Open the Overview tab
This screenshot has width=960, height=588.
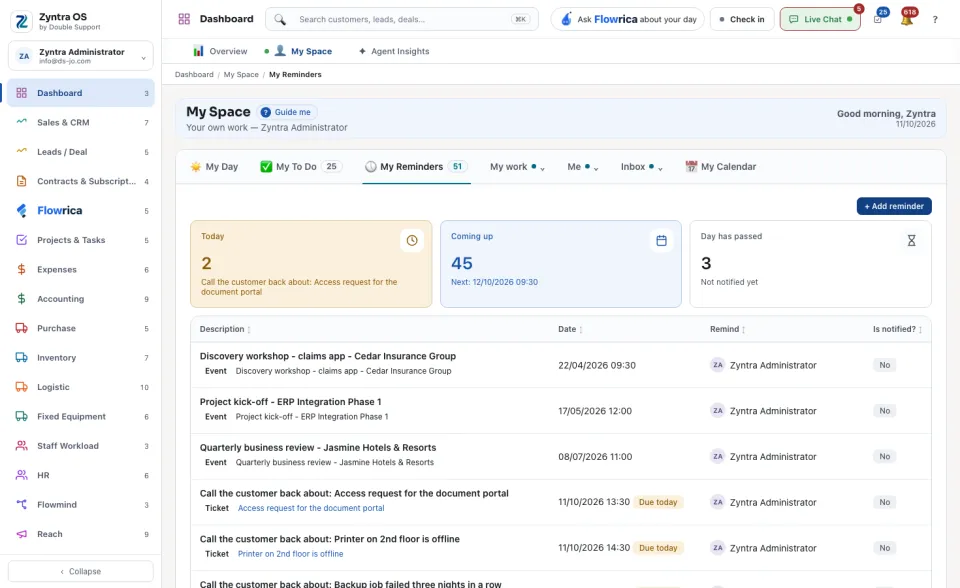(220, 51)
